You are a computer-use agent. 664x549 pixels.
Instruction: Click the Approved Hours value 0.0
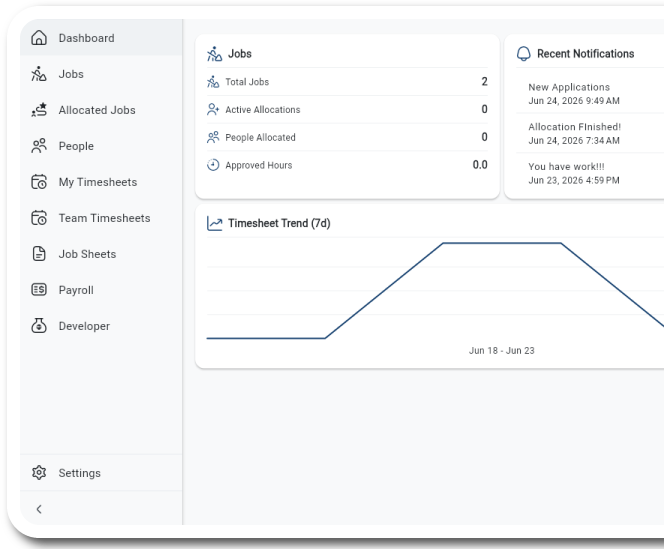point(480,165)
